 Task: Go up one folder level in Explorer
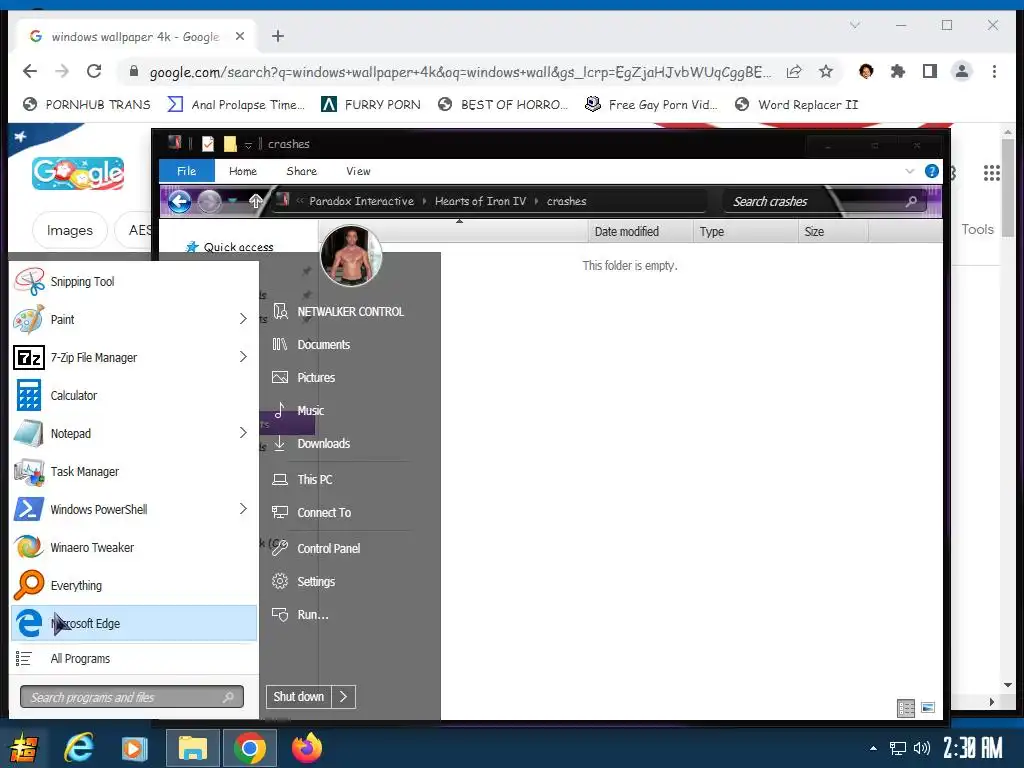pos(256,201)
